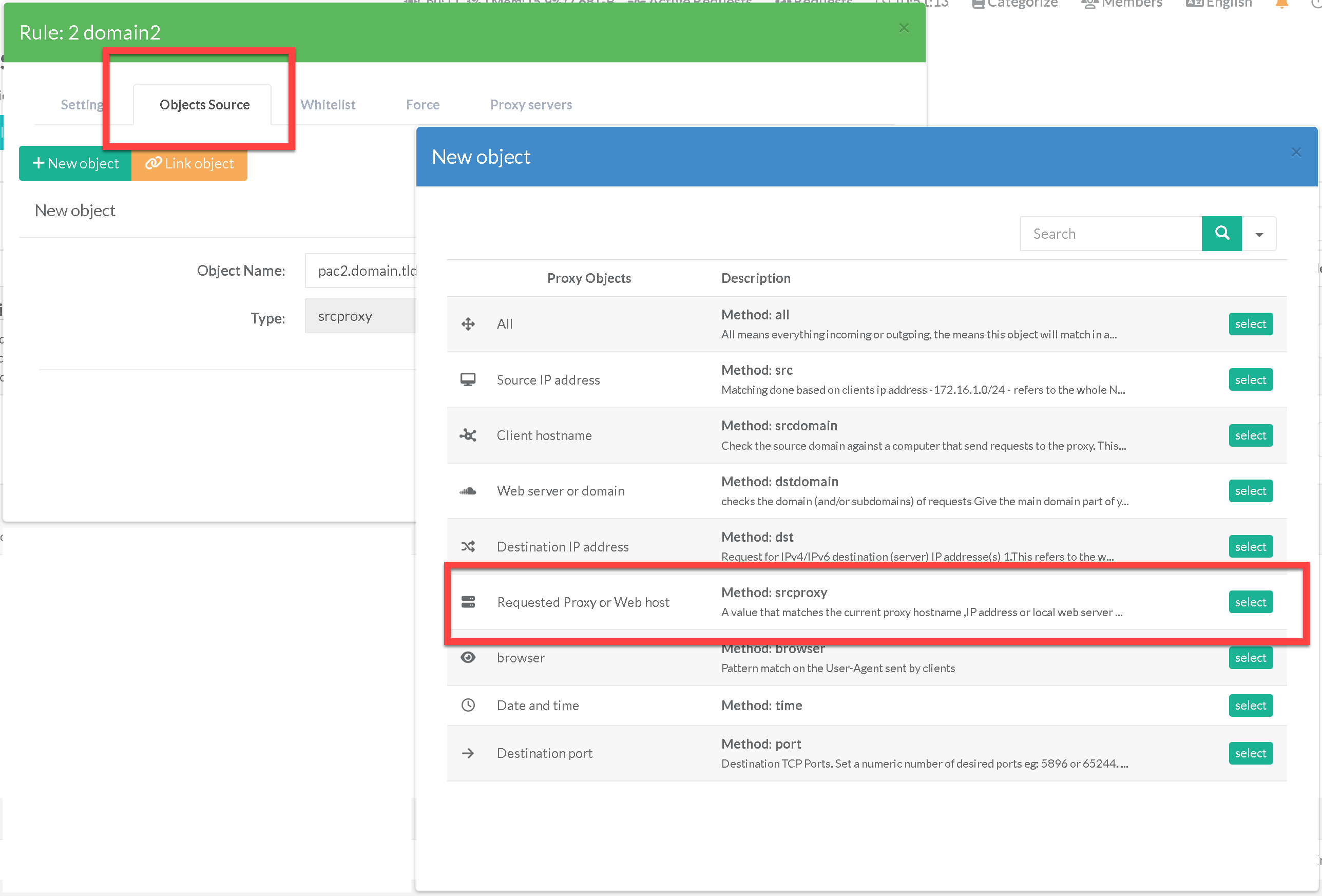
Task: Click the eye icon beside browser
Action: [468, 658]
